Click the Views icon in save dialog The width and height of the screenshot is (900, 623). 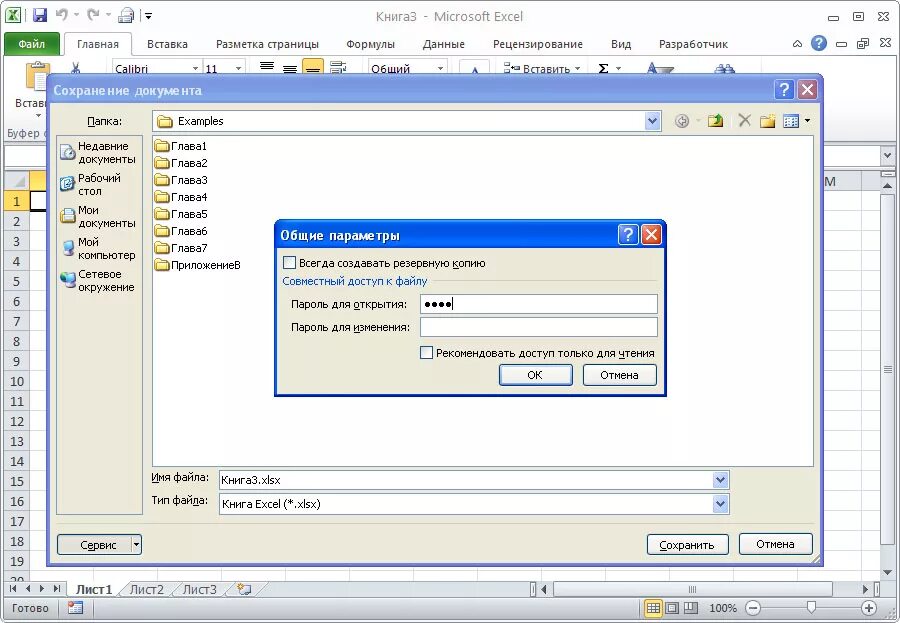click(791, 121)
